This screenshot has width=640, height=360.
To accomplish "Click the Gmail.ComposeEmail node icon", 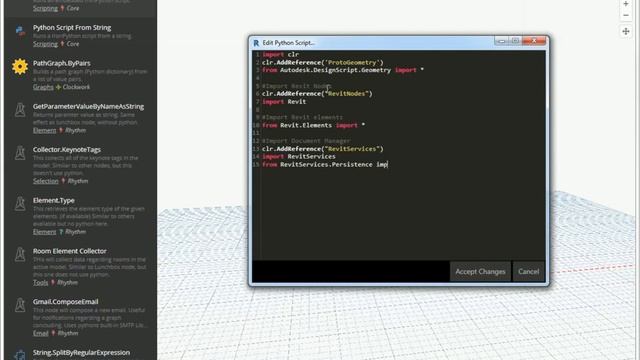I will pos(20,304).
